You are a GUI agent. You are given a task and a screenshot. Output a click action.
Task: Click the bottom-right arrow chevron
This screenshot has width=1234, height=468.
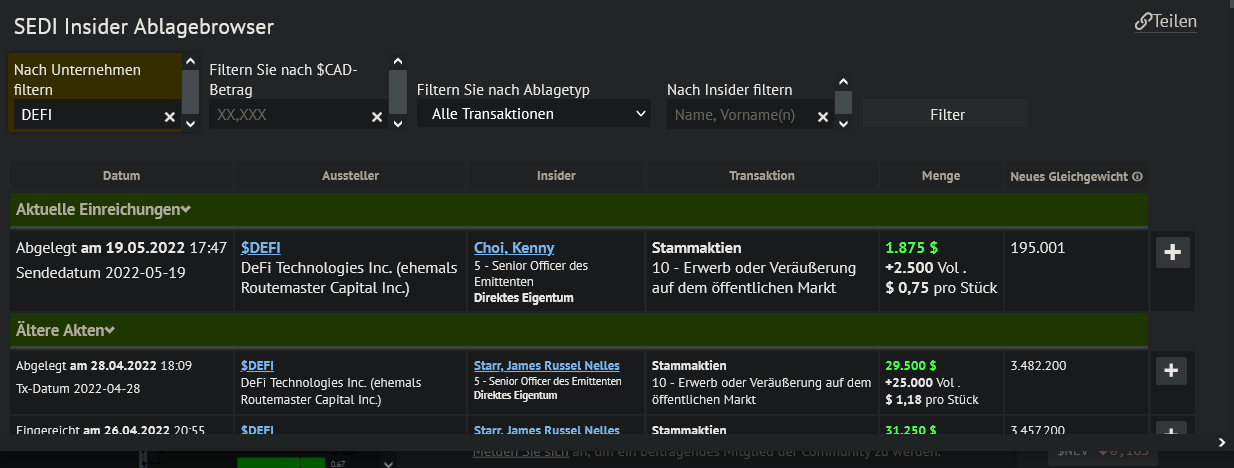click(x=1221, y=442)
